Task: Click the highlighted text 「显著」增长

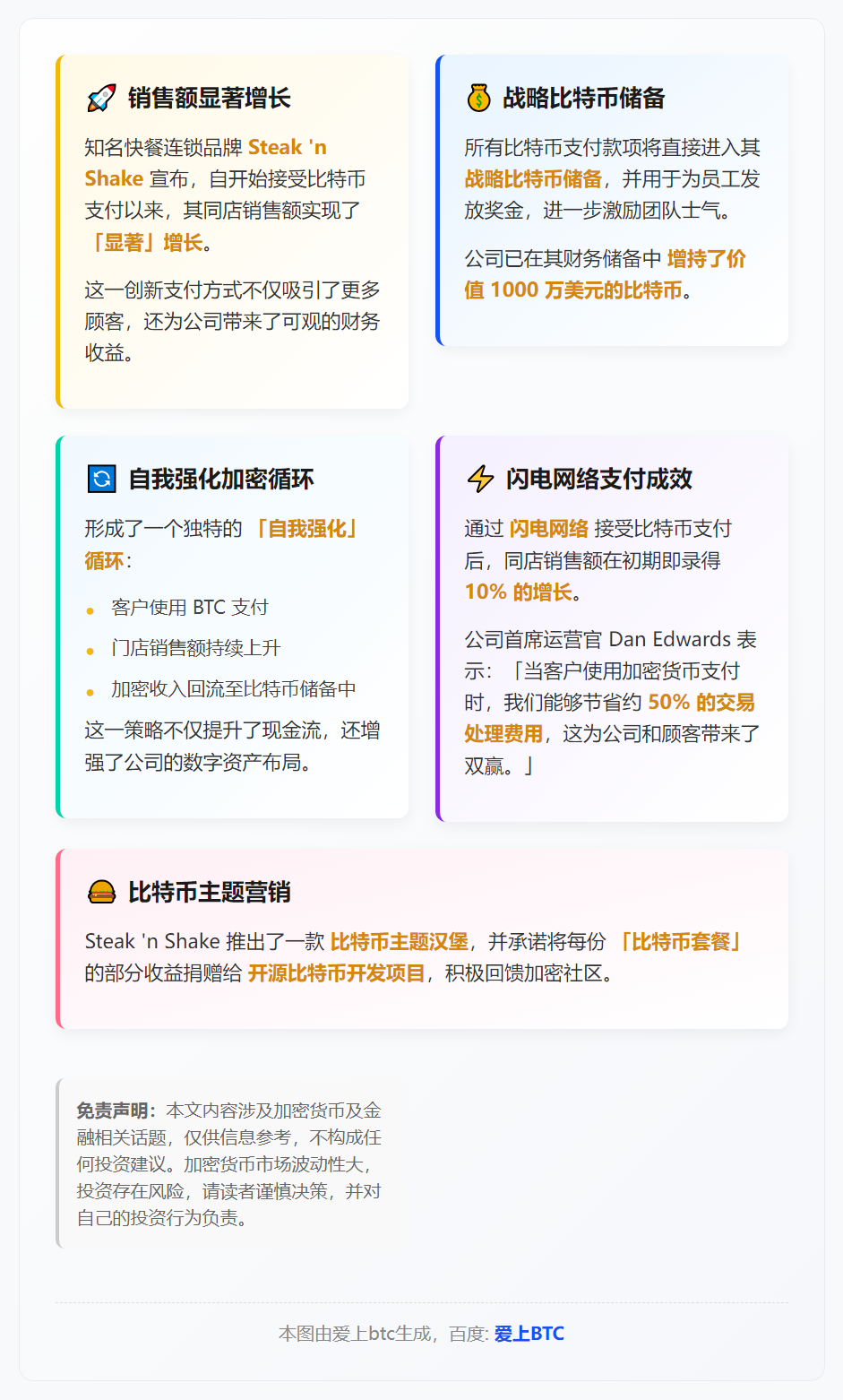Action: click(143, 242)
